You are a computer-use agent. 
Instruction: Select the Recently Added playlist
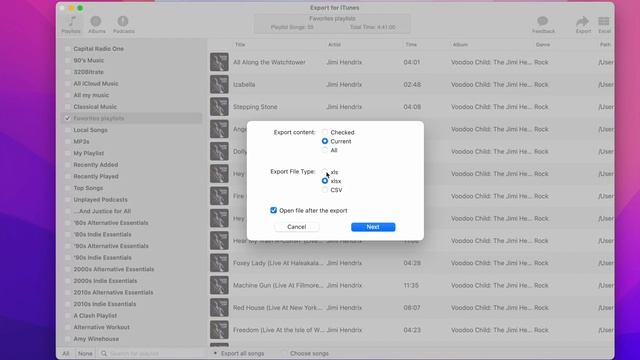pyautogui.click(x=96, y=165)
